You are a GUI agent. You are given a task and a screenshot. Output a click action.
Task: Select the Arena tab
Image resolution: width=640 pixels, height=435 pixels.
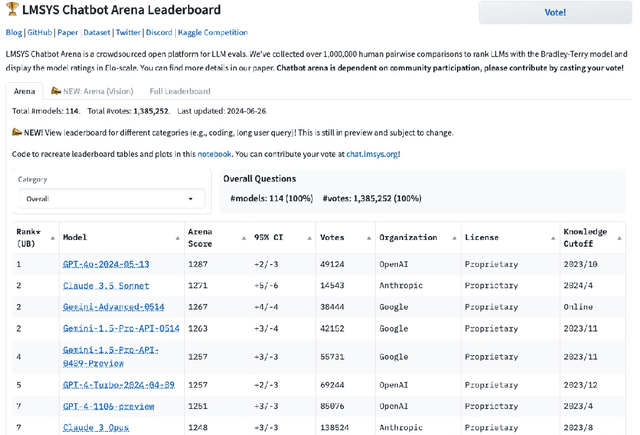pyautogui.click(x=24, y=91)
